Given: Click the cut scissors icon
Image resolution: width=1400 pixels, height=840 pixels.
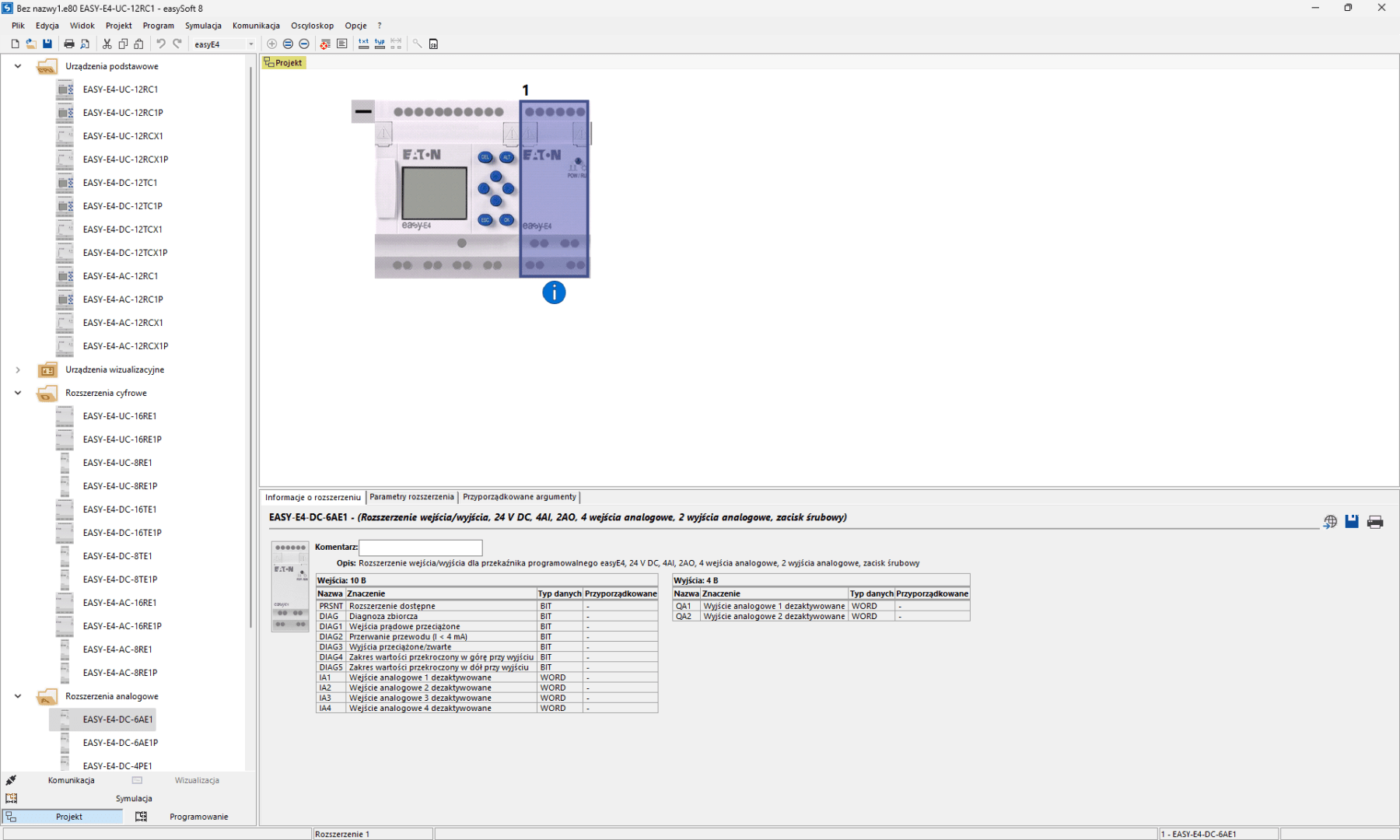Looking at the screenshot, I should click(x=107, y=44).
